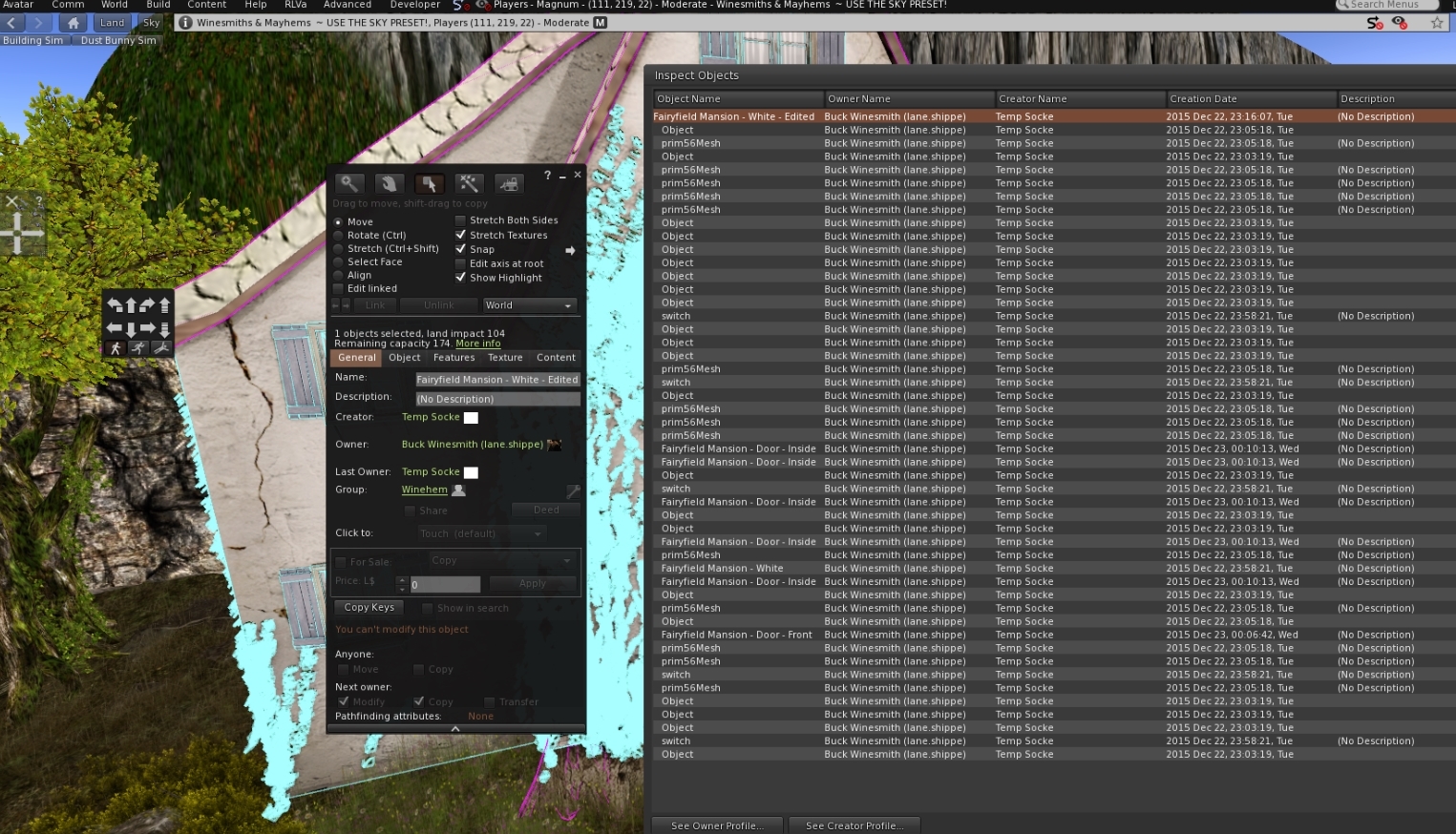The image size is (1456, 834).
Task: Click the Copy Keys button
Action: pos(369,608)
